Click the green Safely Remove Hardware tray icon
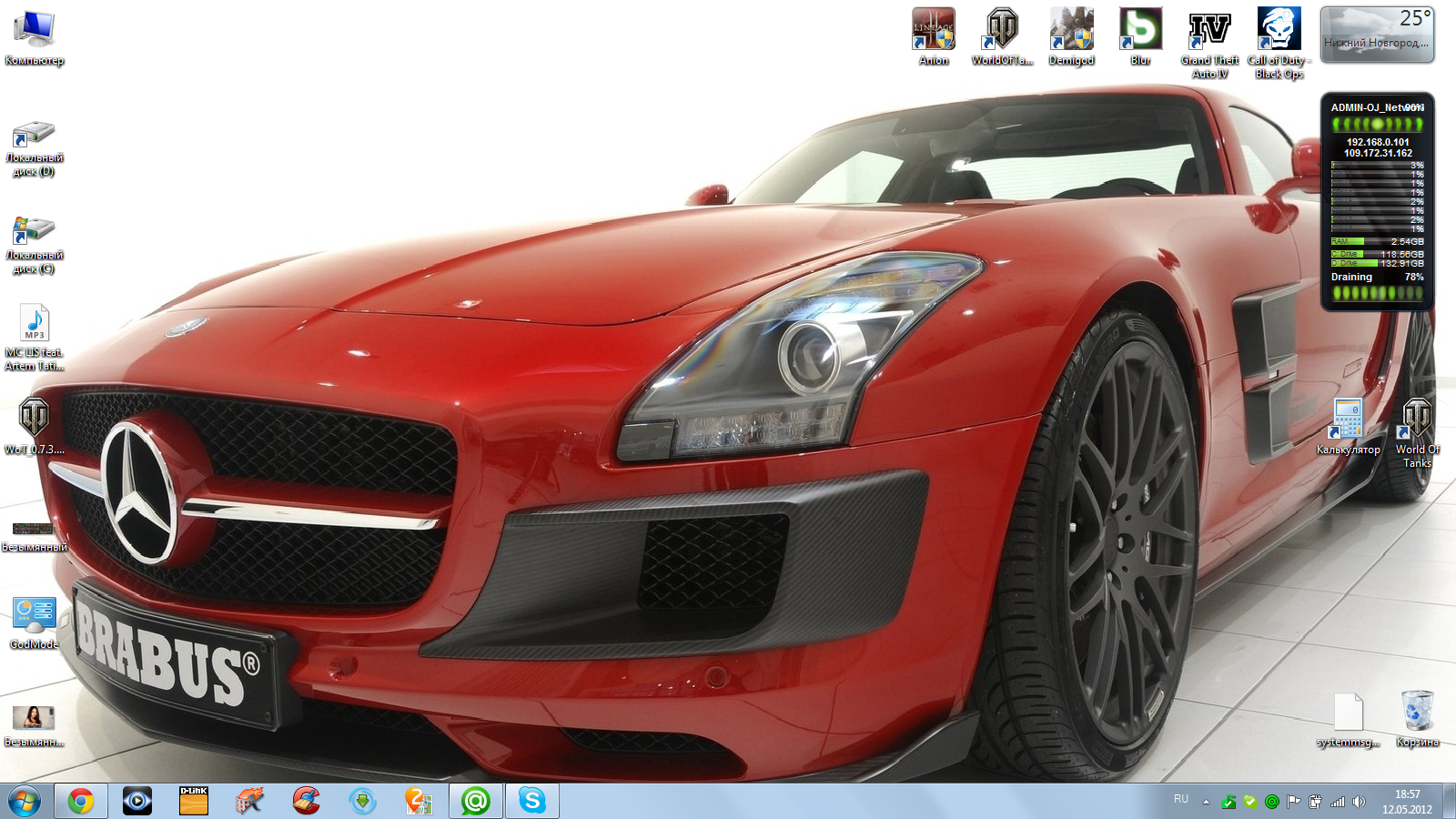Viewport: 1456px width, 819px height. pyautogui.click(x=1228, y=802)
